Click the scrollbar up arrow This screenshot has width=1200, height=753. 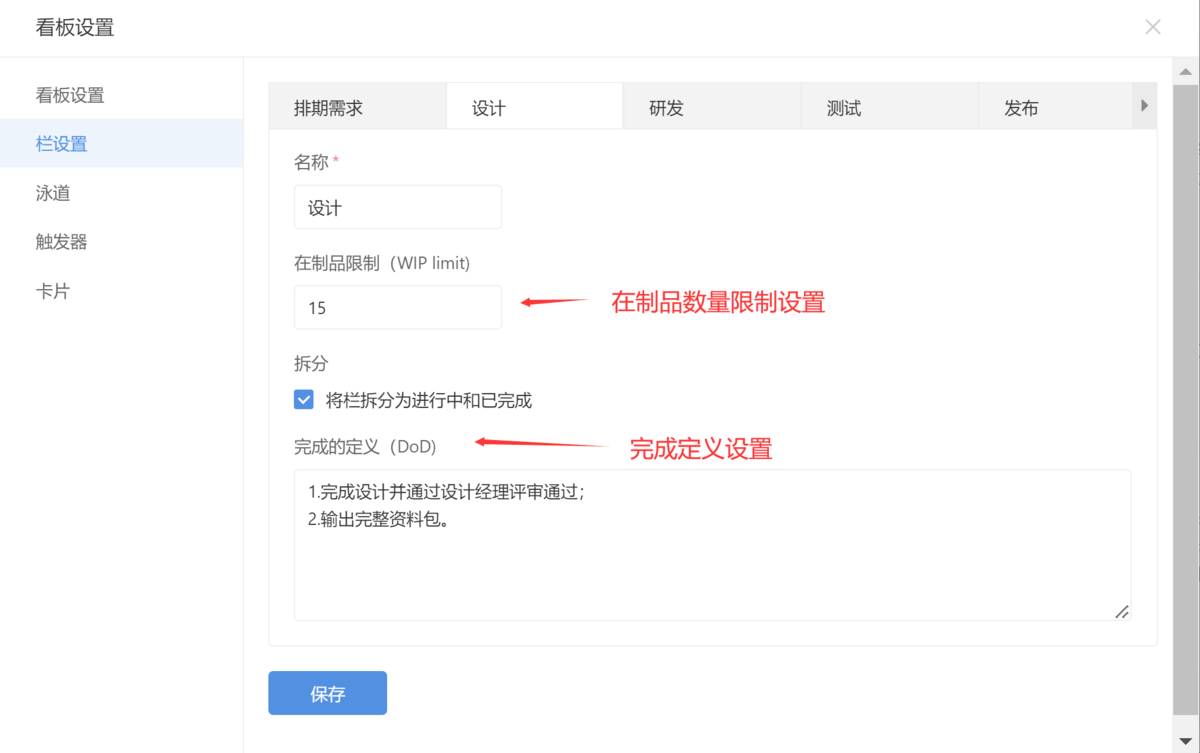click(x=1185, y=72)
